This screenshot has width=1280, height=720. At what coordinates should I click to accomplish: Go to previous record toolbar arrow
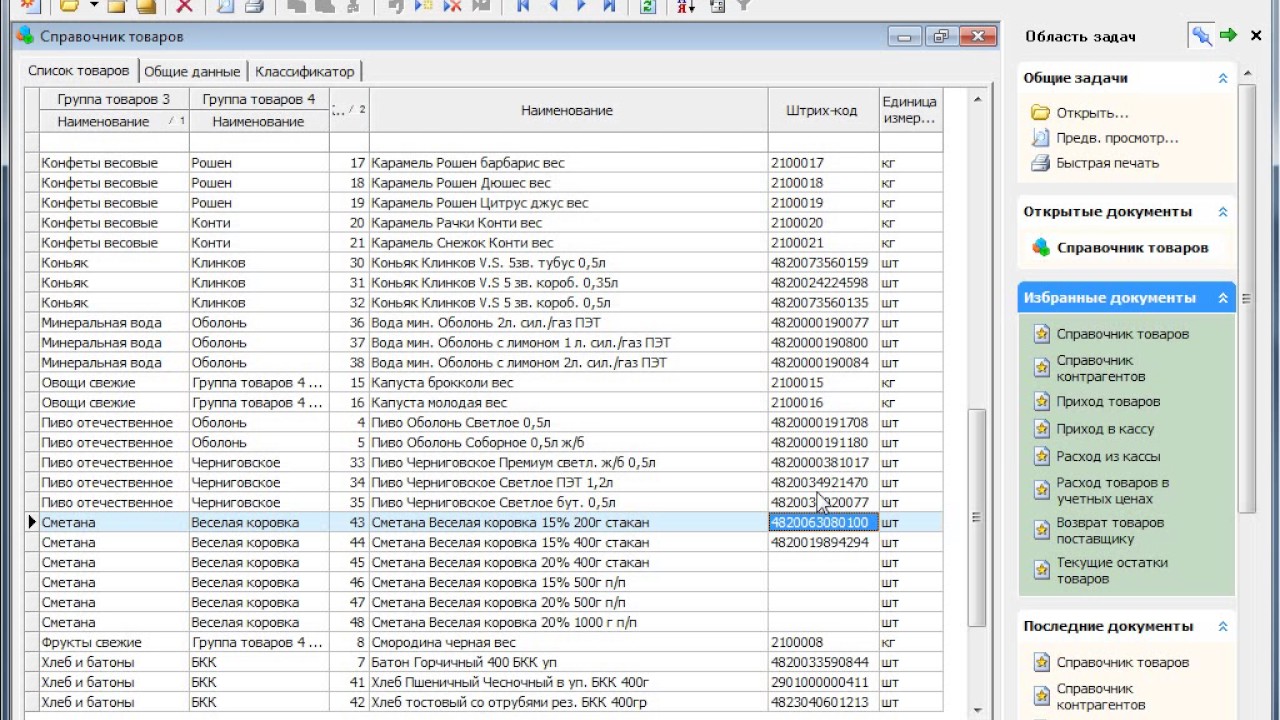coord(552,6)
